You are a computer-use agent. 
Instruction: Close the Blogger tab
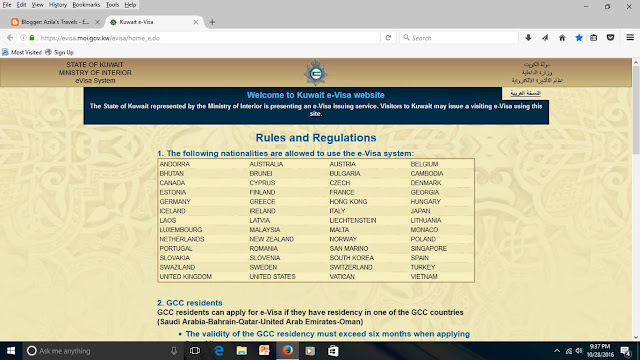point(97,22)
